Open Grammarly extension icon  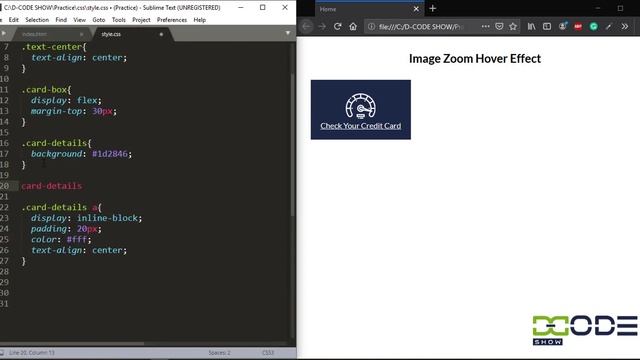pyautogui.click(x=593, y=27)
